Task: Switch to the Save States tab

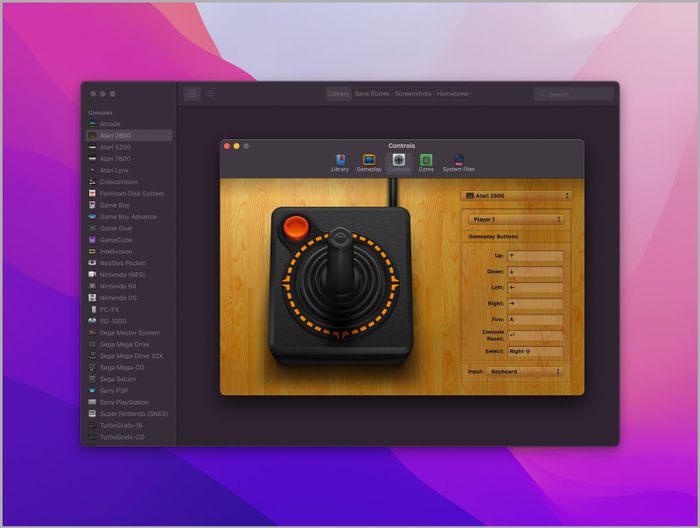Action: click(x=372, y=94)
